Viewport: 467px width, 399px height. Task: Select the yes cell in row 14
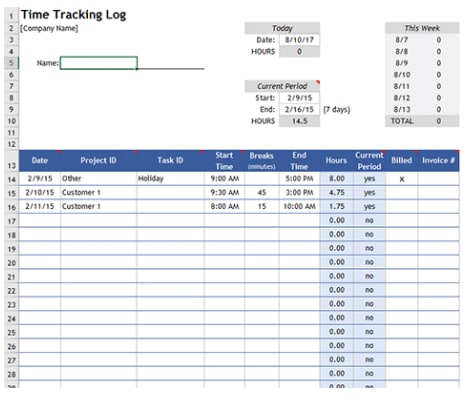[369, 179]
